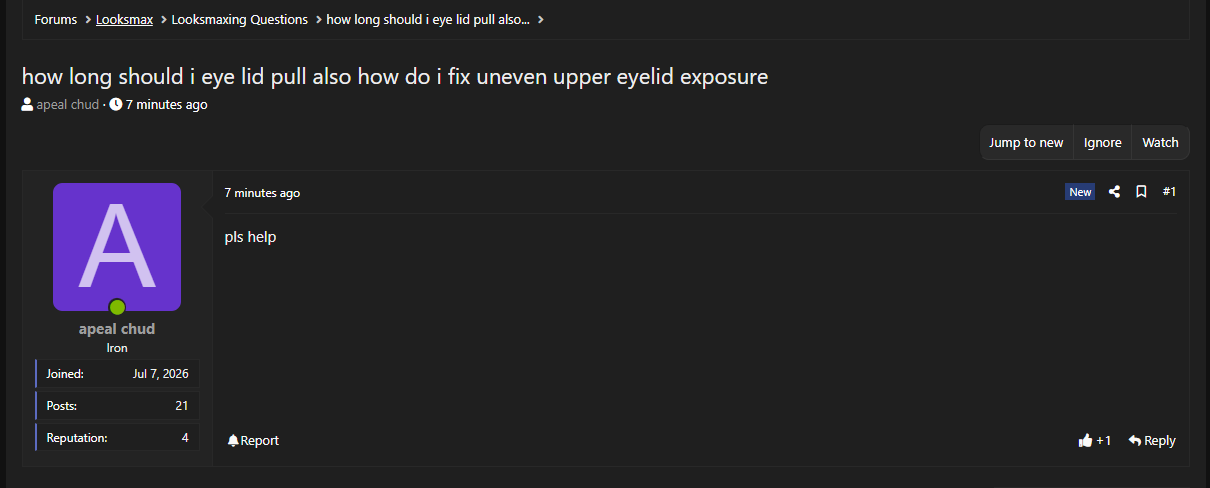Click the share icon on post #1
Image resolution: width=1210 pixels, height=488 pixels.
1114,192
